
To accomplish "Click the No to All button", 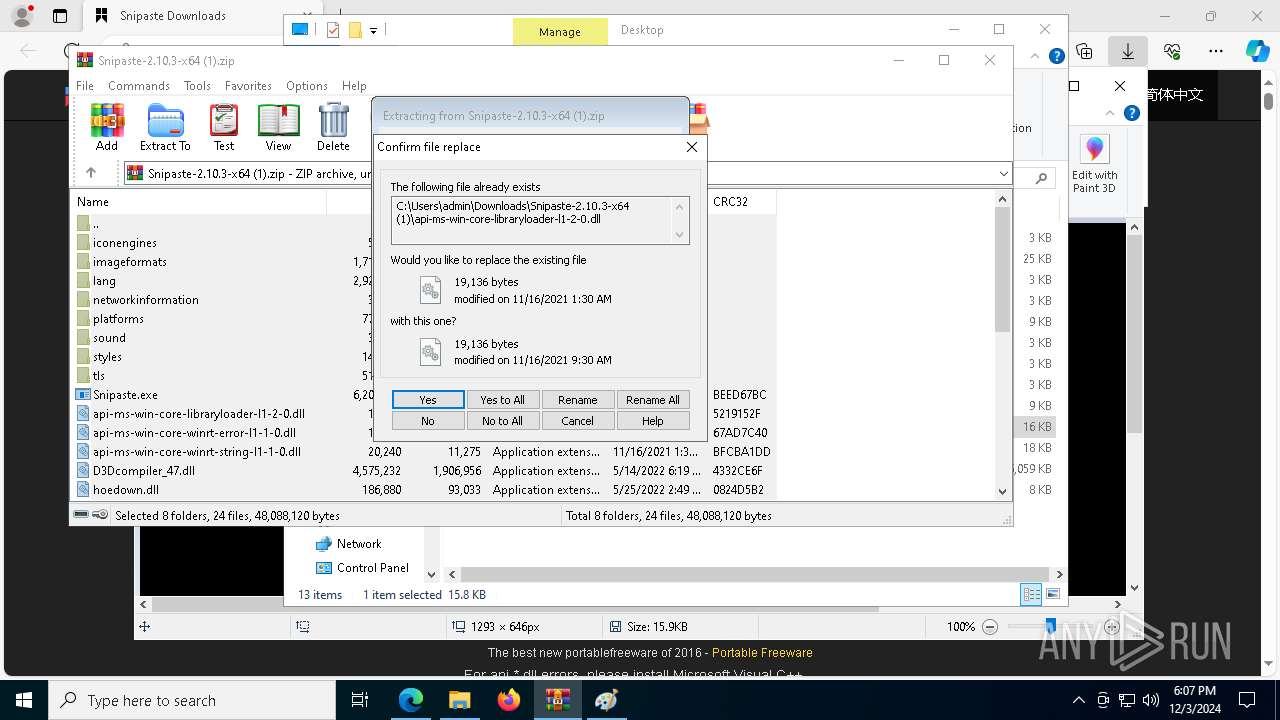I will point(502,421).
